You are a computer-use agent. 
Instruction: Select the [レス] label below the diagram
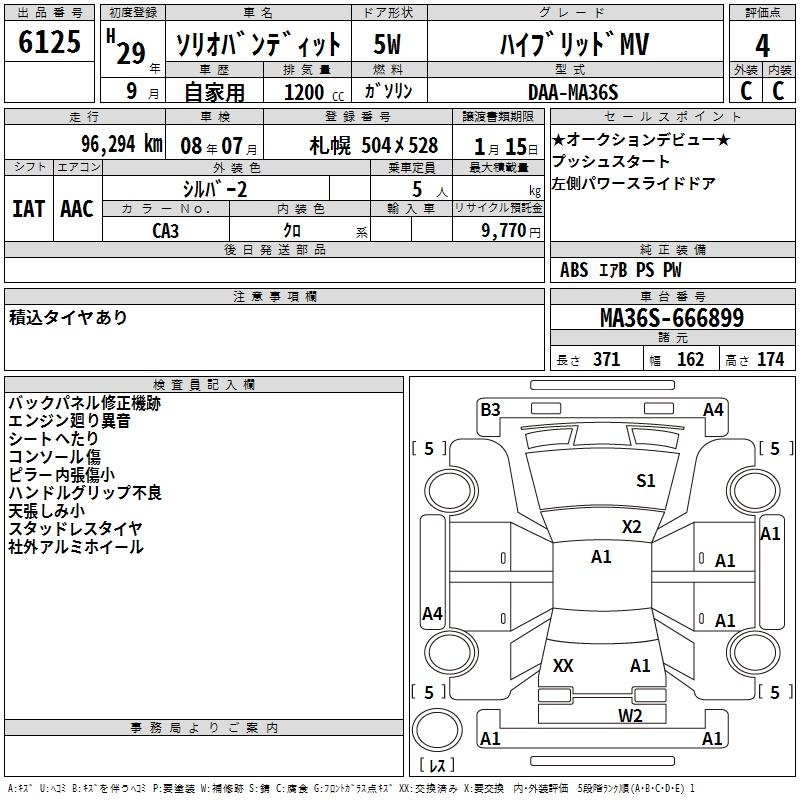(438, 766)
